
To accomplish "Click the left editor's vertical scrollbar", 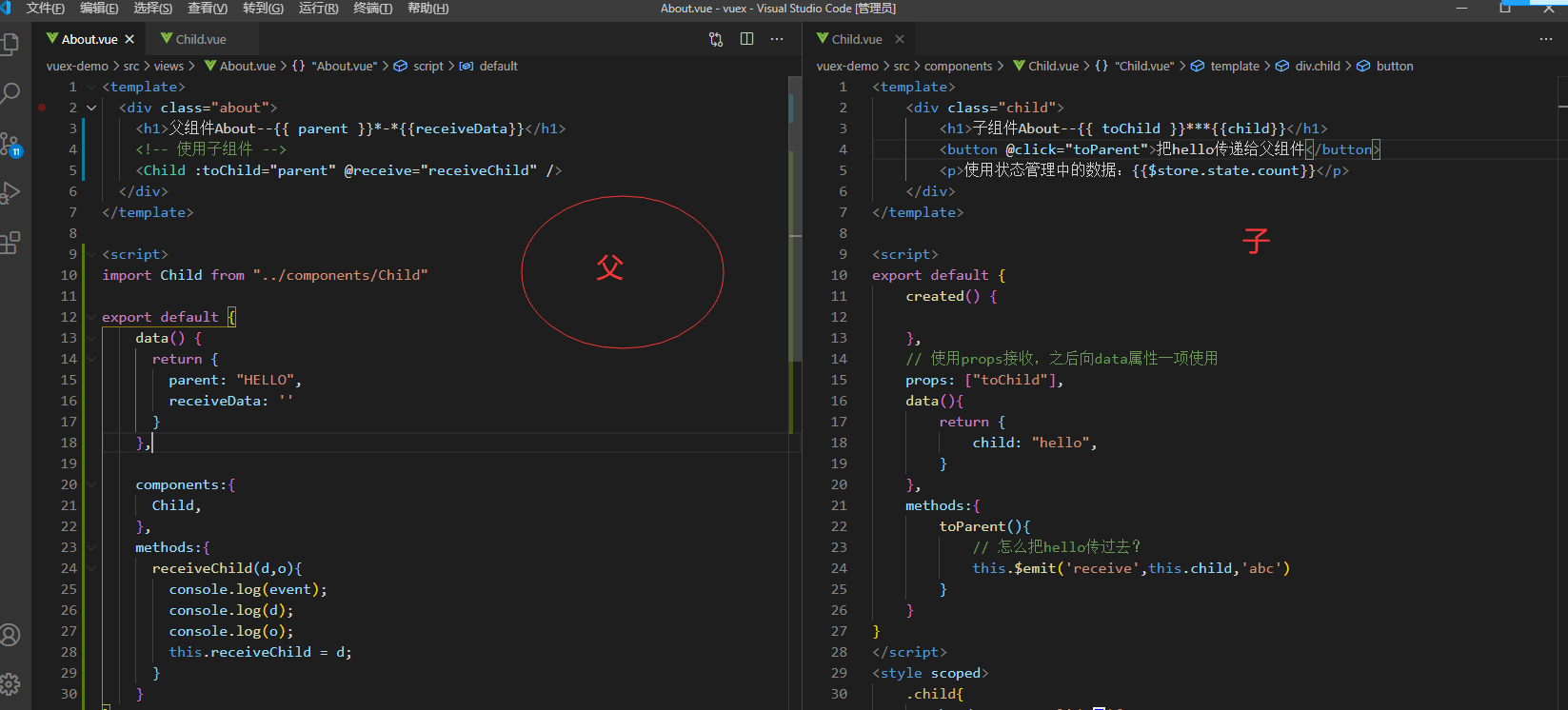I will (x=795, y=219).
